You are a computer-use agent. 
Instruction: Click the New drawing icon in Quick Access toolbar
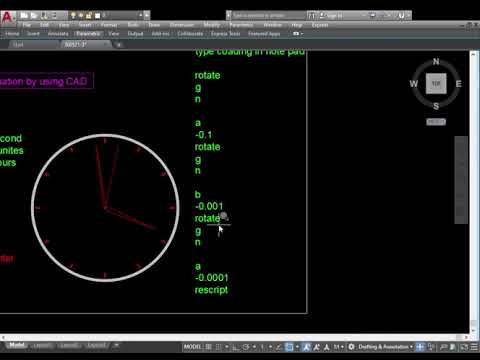pos(24,15)
